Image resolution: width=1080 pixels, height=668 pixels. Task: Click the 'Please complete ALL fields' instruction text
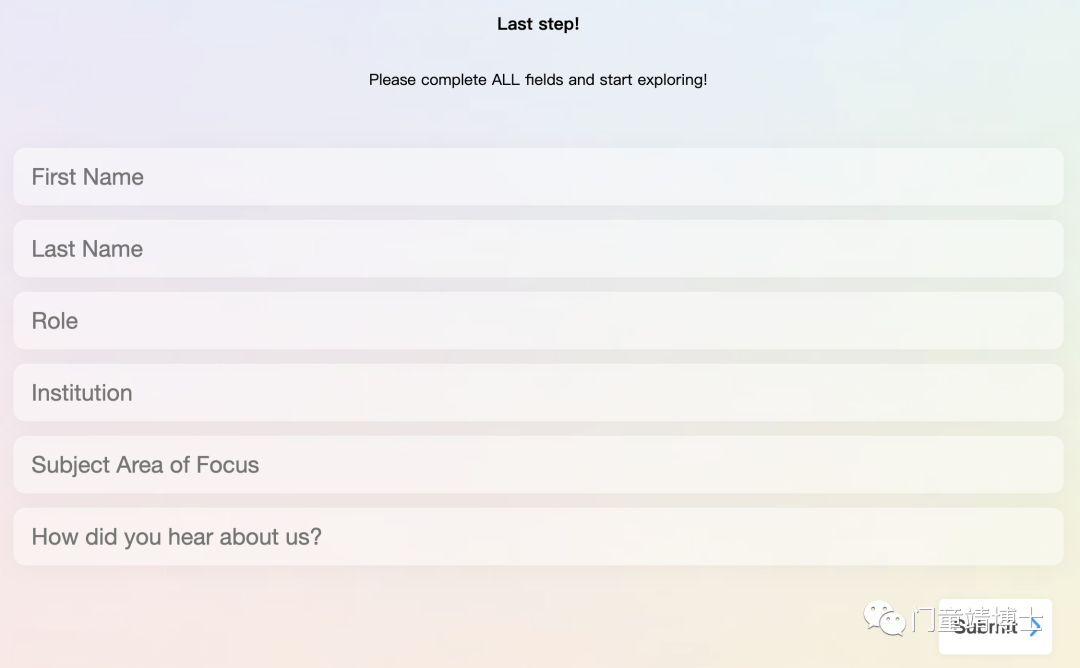538,80
